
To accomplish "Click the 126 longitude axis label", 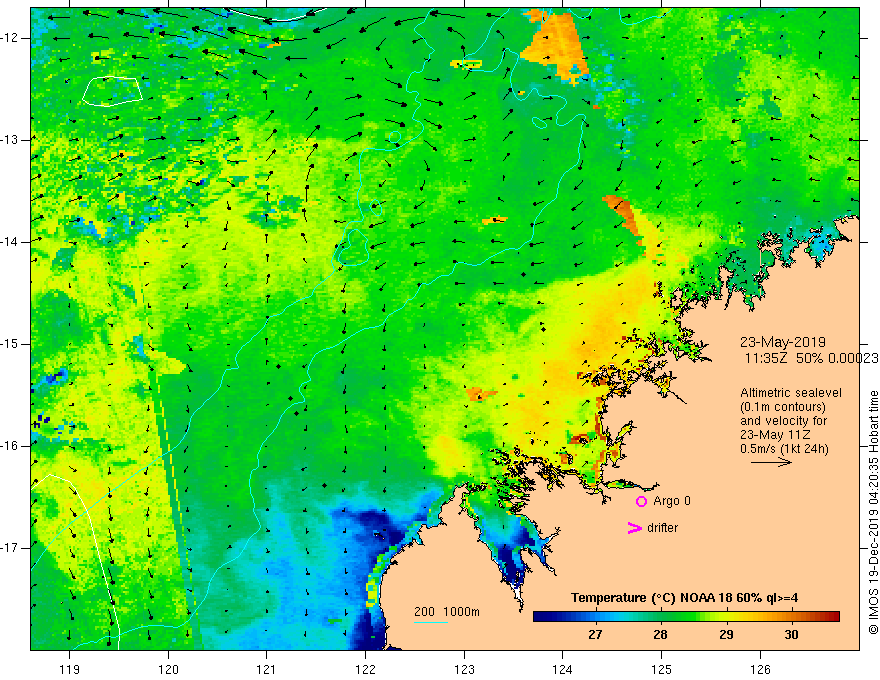I will pos(760,669).
